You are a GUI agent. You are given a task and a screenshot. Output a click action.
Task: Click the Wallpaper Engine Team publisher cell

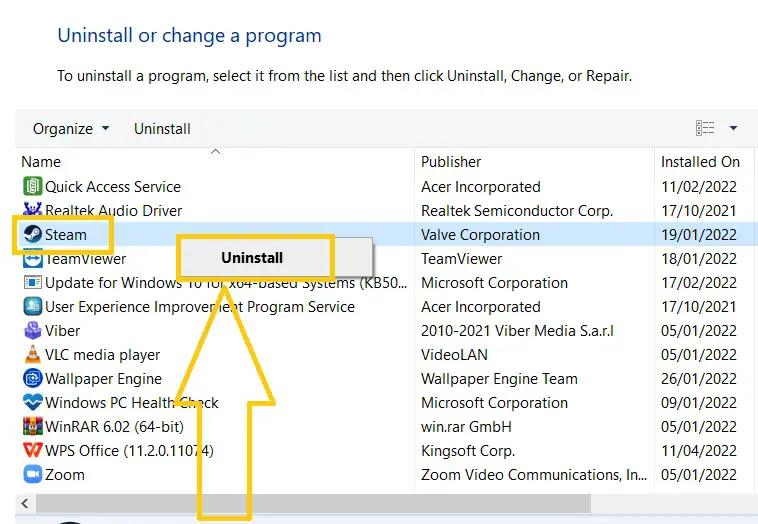click(499, 378)
